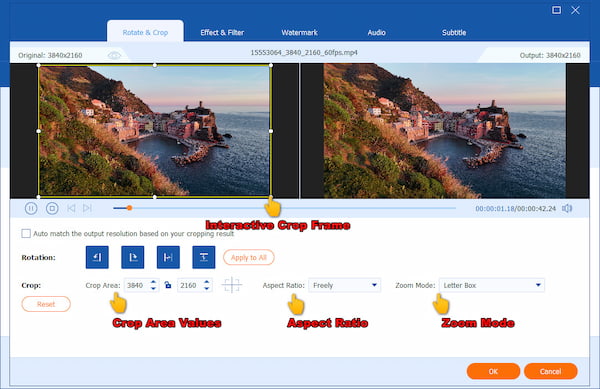
Task: Rotate the video 90 degrees left
Action: (97, 257)
